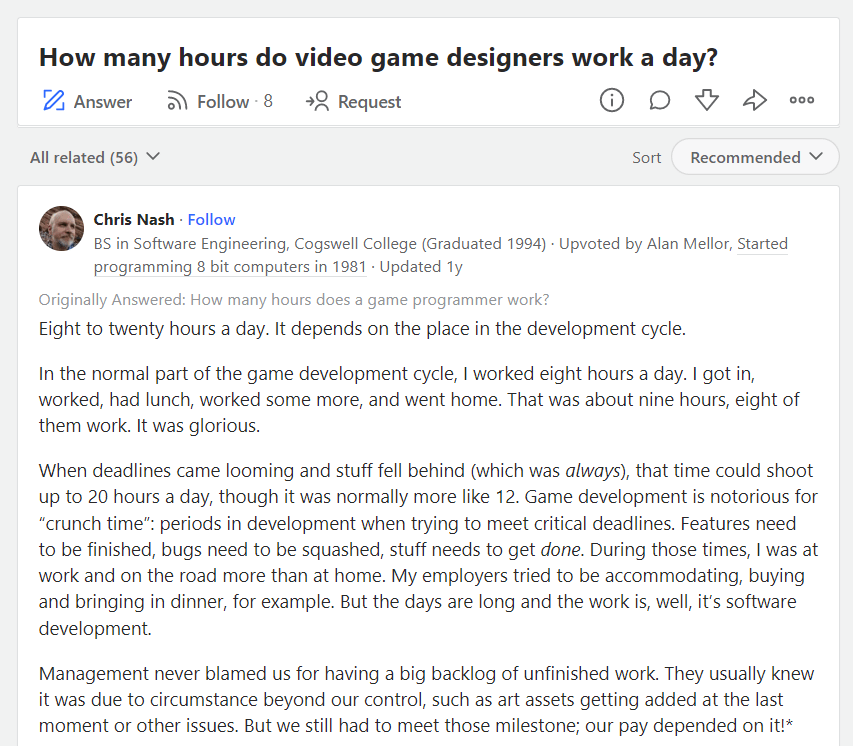Click the Request answer icon

tap(317, 101)
